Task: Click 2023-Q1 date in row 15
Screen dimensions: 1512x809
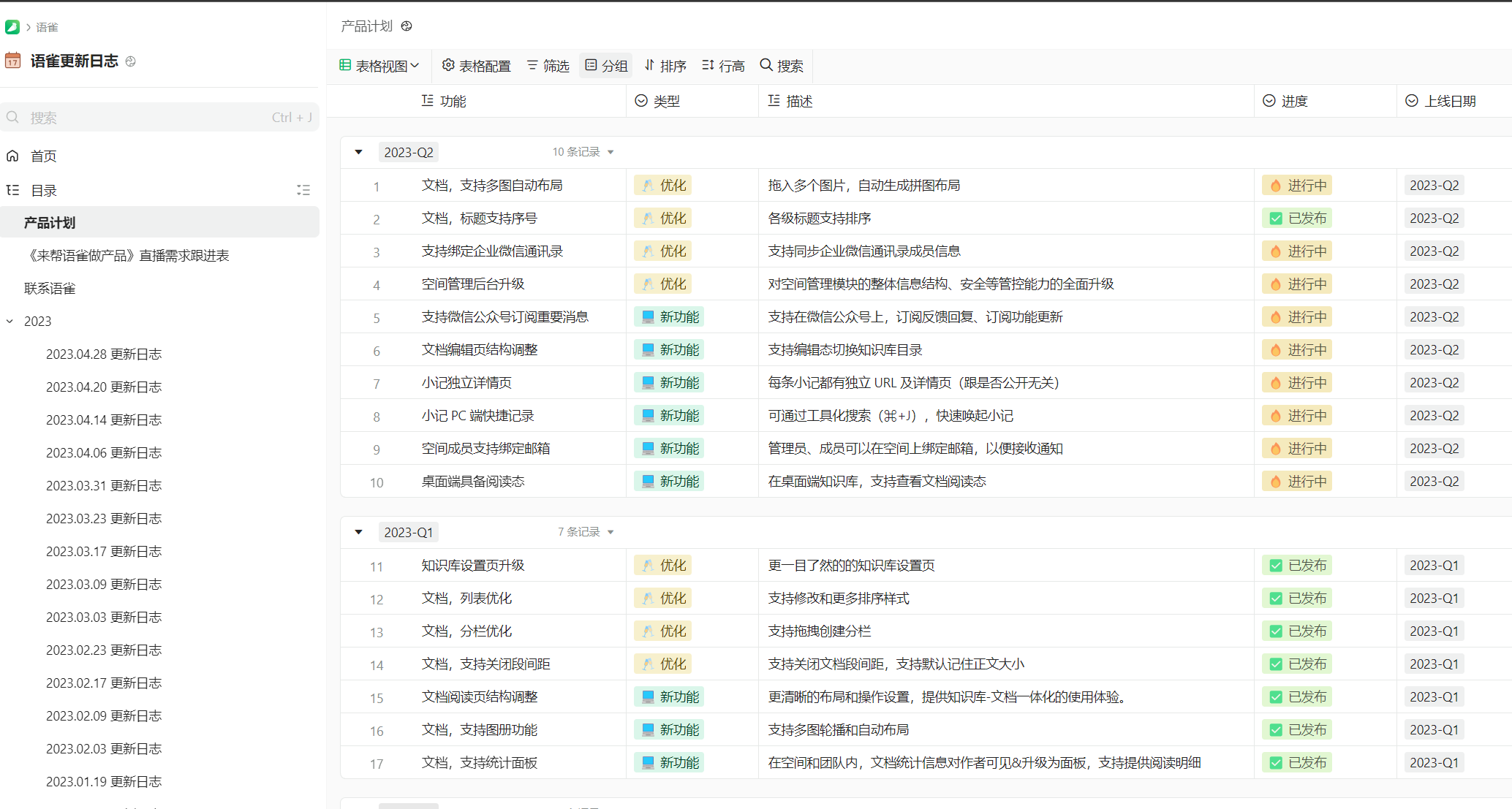Action: (1434, 696)
